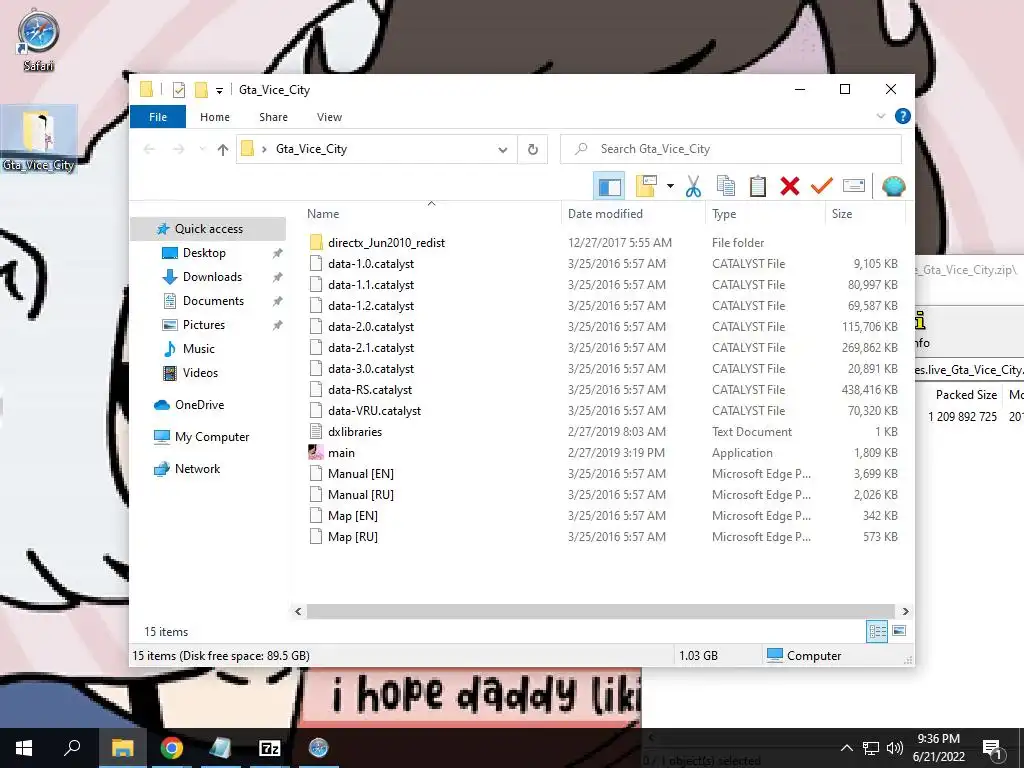Click the New folder toolbar icon
Screen dimensions: 1024x768
click(x=647, y=187)
